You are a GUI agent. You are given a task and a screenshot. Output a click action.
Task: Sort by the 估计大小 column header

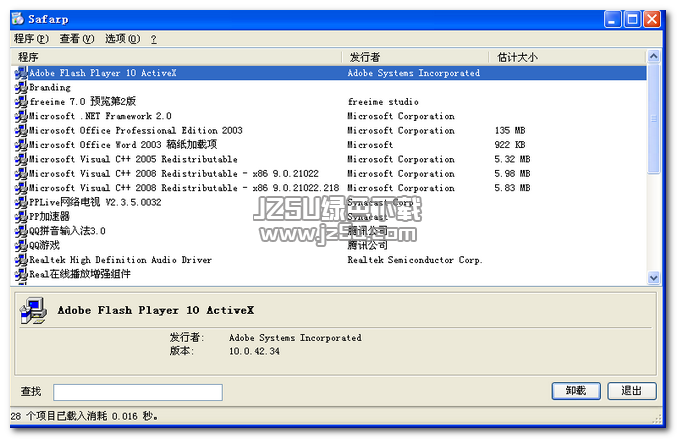point(567,57)
